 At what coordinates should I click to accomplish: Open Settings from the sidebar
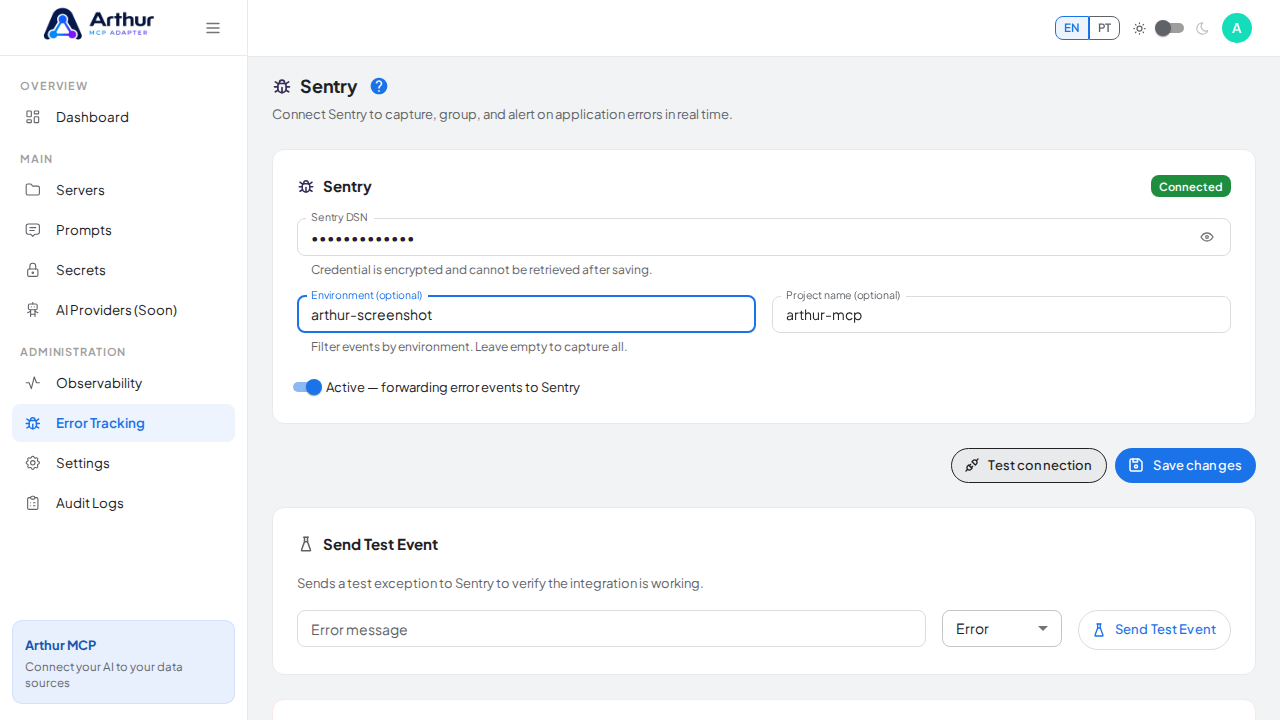(x=123, y=463)
